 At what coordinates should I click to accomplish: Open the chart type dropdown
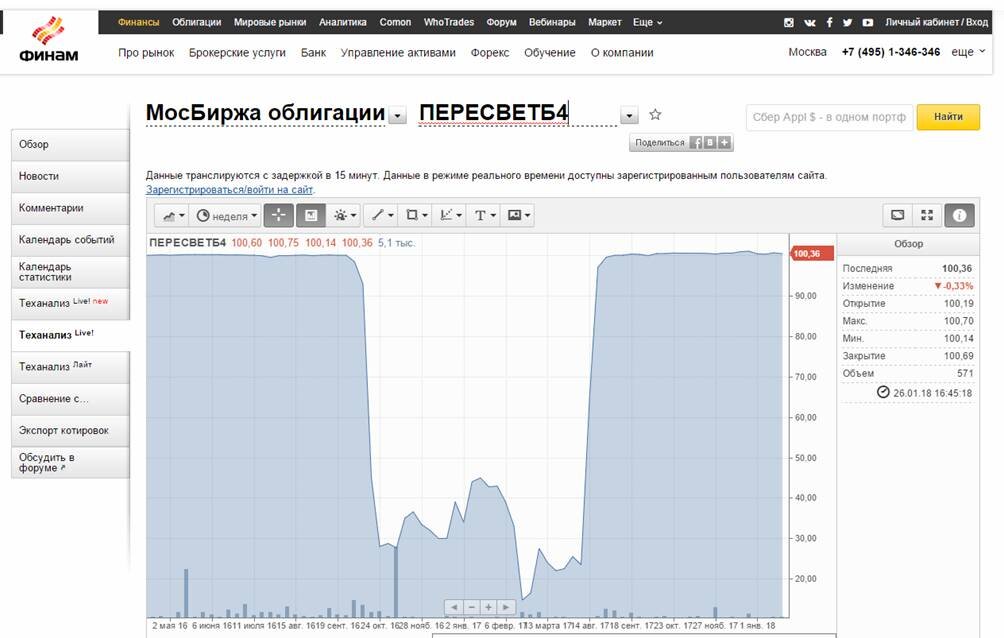click(173, 216)
